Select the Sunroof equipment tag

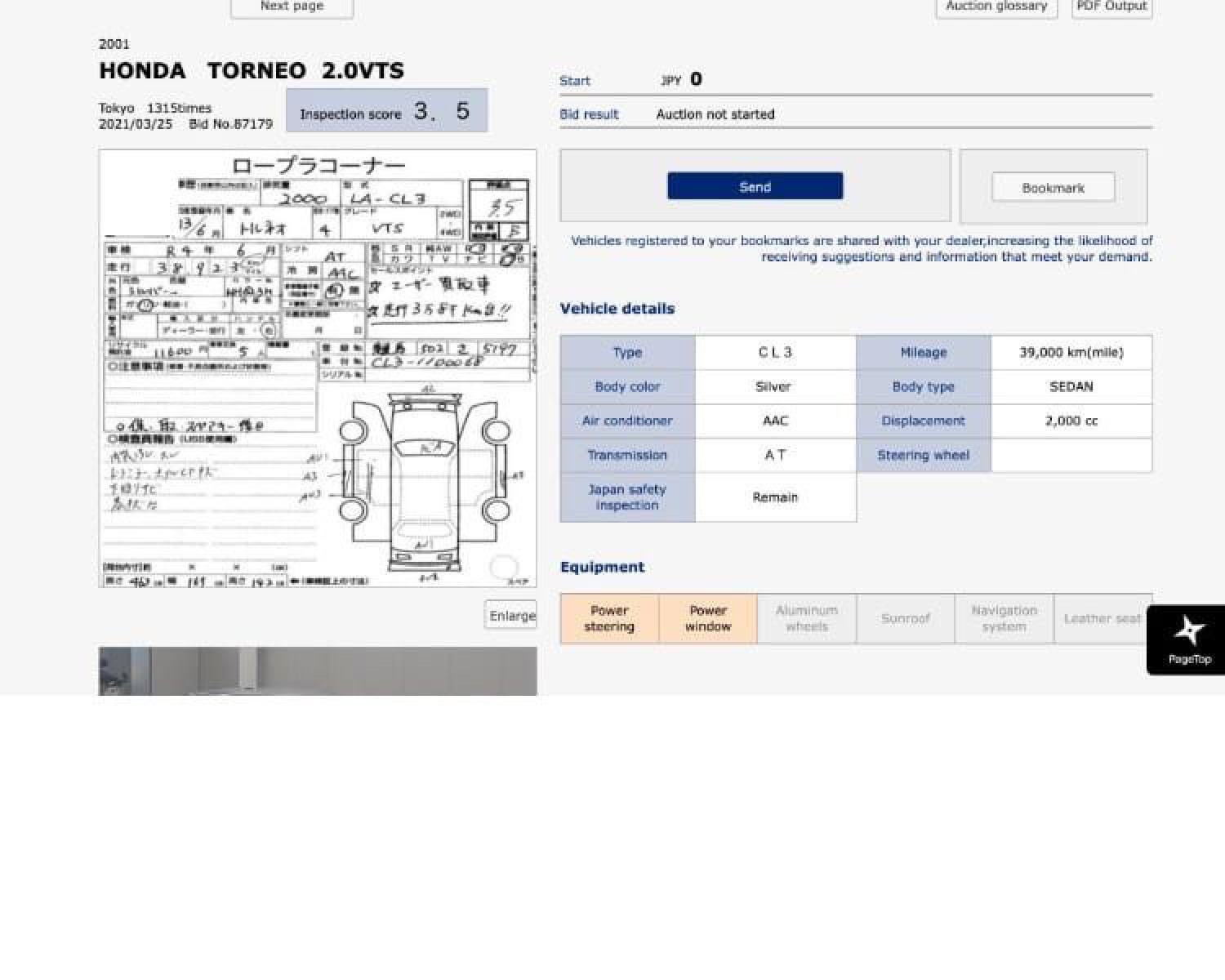click(905, 618)
